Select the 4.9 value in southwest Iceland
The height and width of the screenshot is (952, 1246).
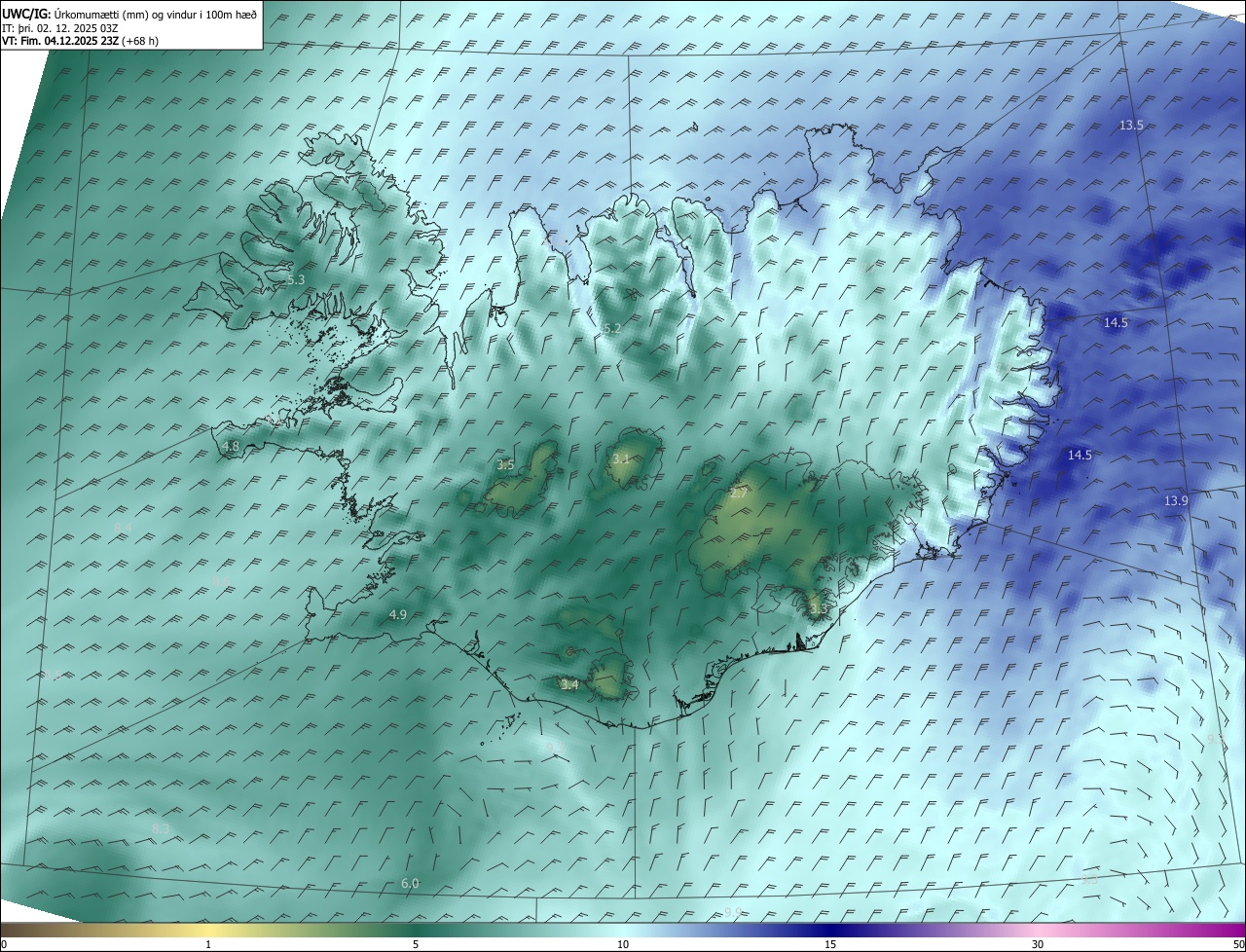pos(397,615)
